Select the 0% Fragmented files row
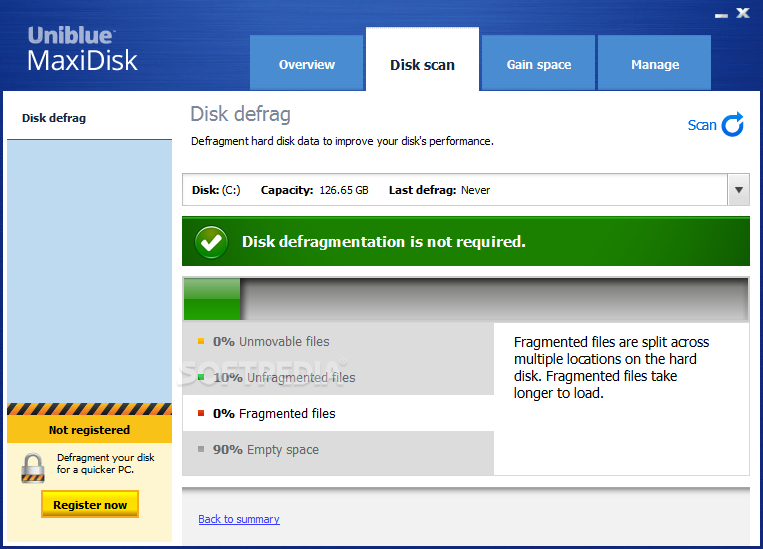The width and height of the screenshot is (763, 549). click(338, 413)
